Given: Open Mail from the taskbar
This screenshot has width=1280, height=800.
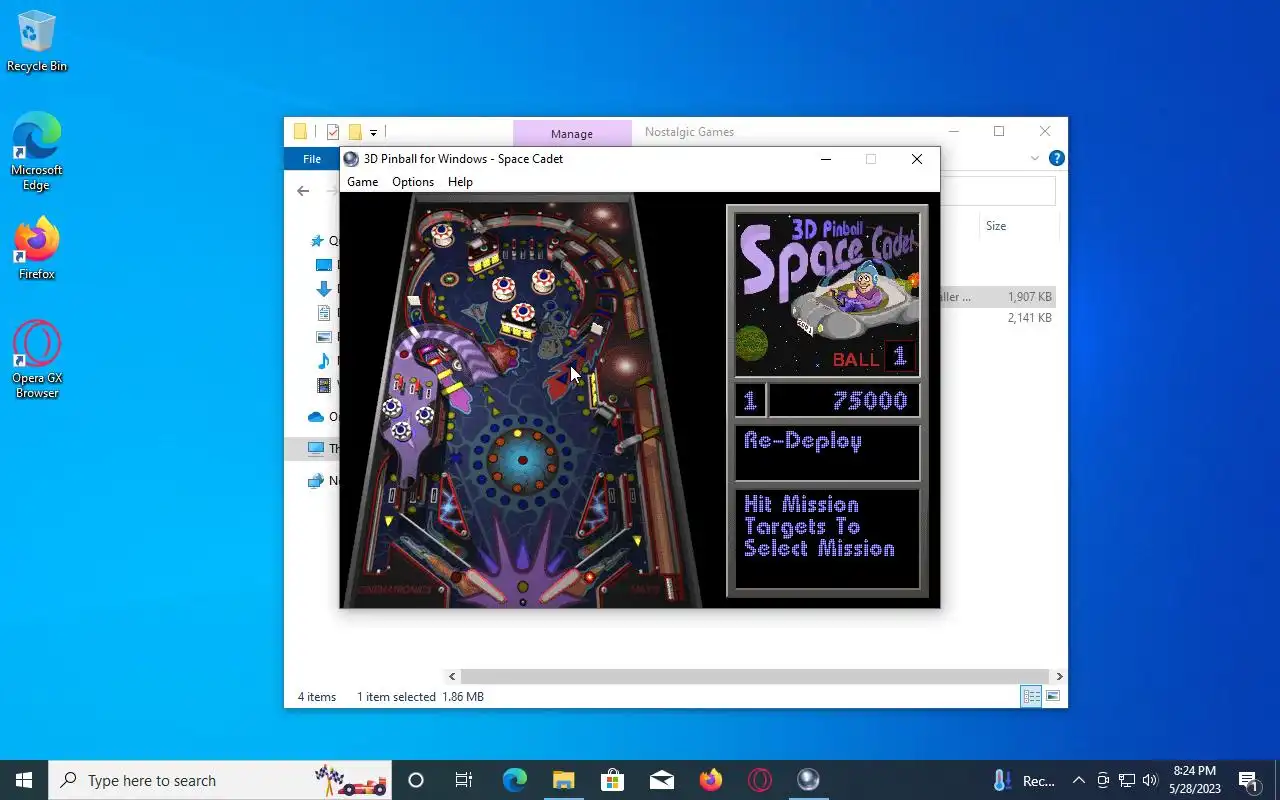Looking at the screenshot, I should pyautogui.click(x=661, y=780).
